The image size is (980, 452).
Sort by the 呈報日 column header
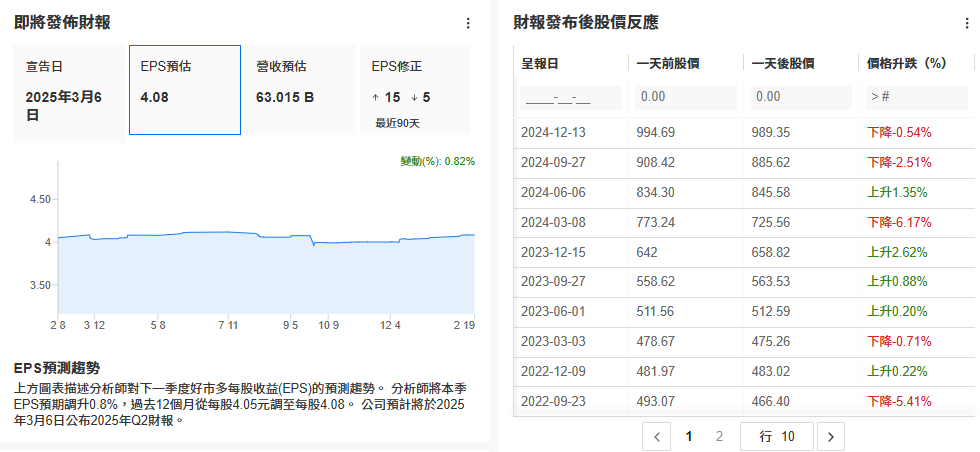click(x=541, y=63)
